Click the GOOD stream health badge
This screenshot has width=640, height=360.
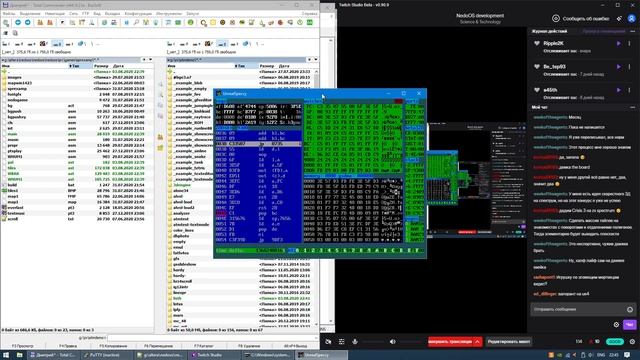click(x=615, y=342)
